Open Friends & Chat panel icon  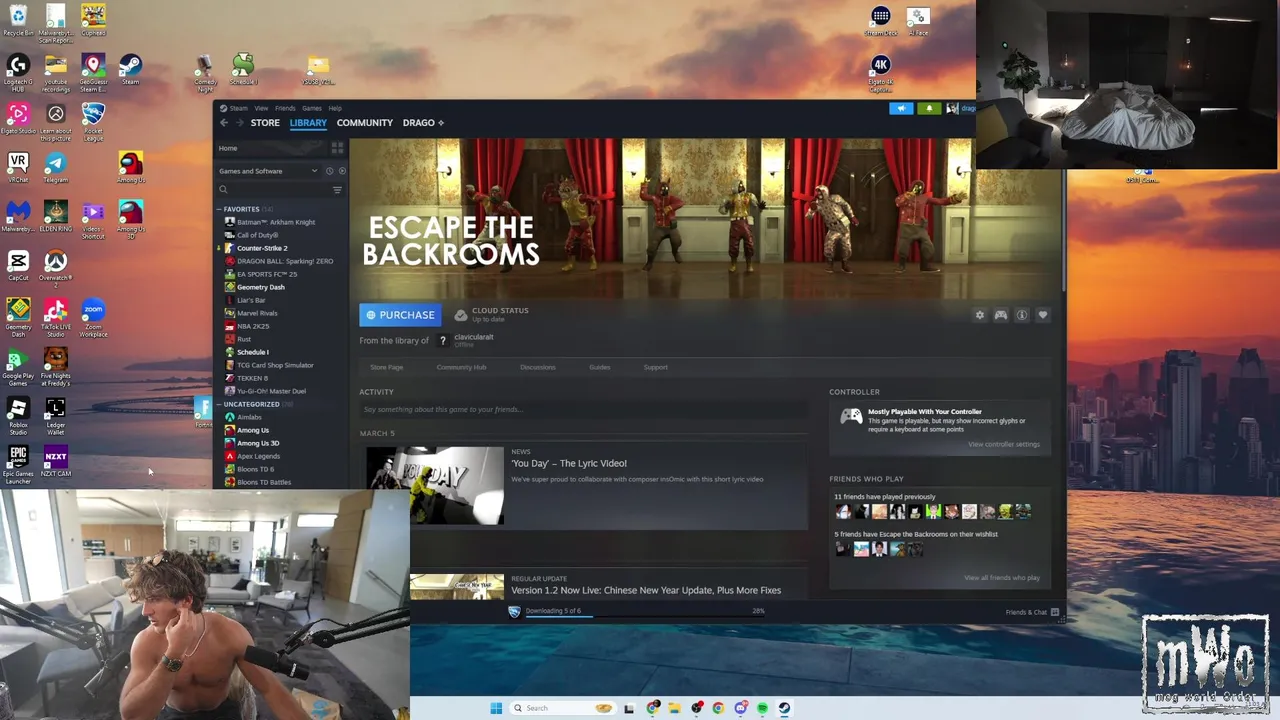pyautogui.click(x=1055, y=612)
